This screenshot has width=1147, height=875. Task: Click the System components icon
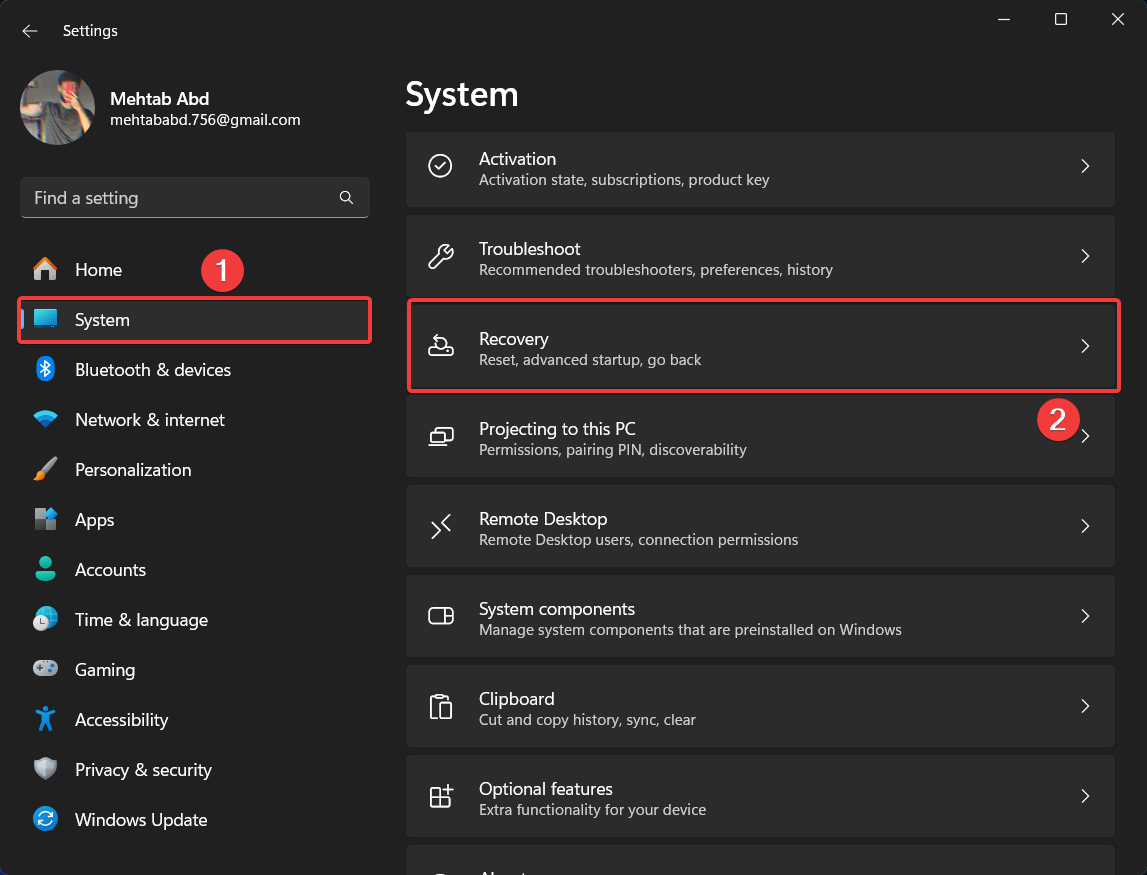tap(440, 616)
